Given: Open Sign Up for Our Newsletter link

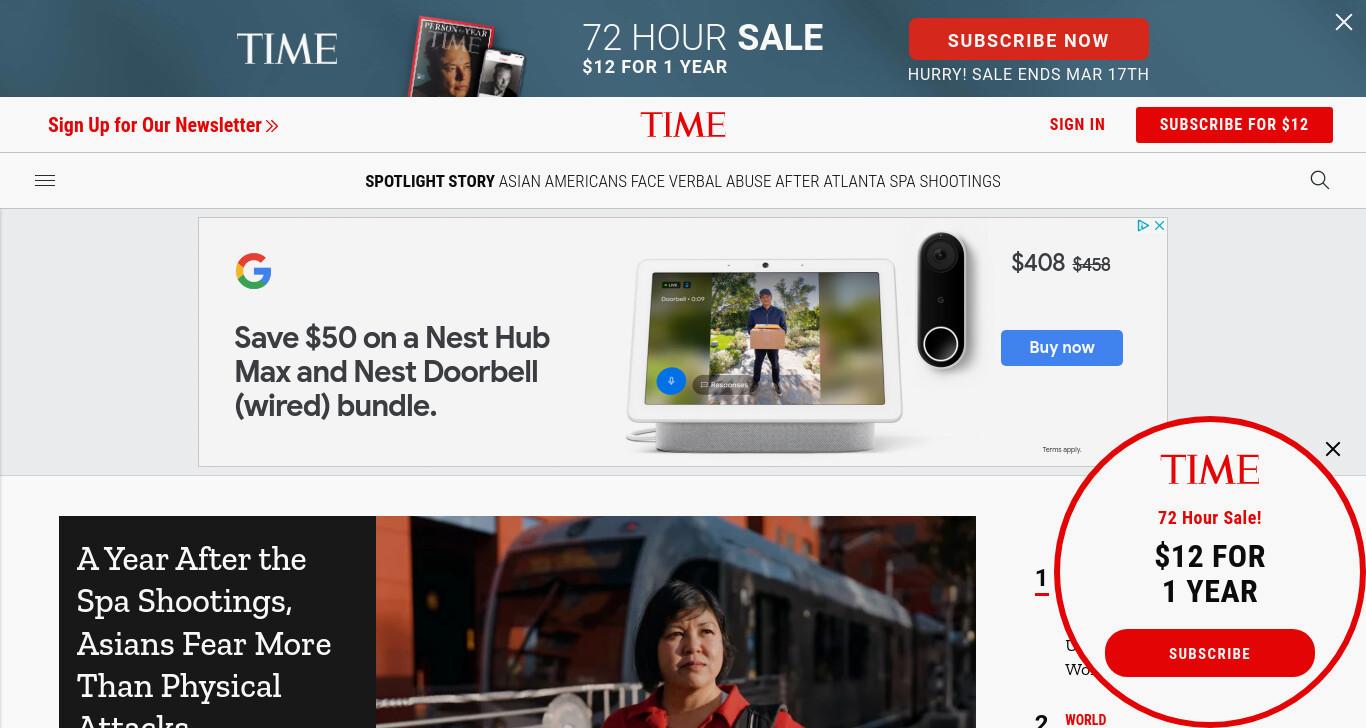Looking at the screenshot, I should (x=163, y=125).
